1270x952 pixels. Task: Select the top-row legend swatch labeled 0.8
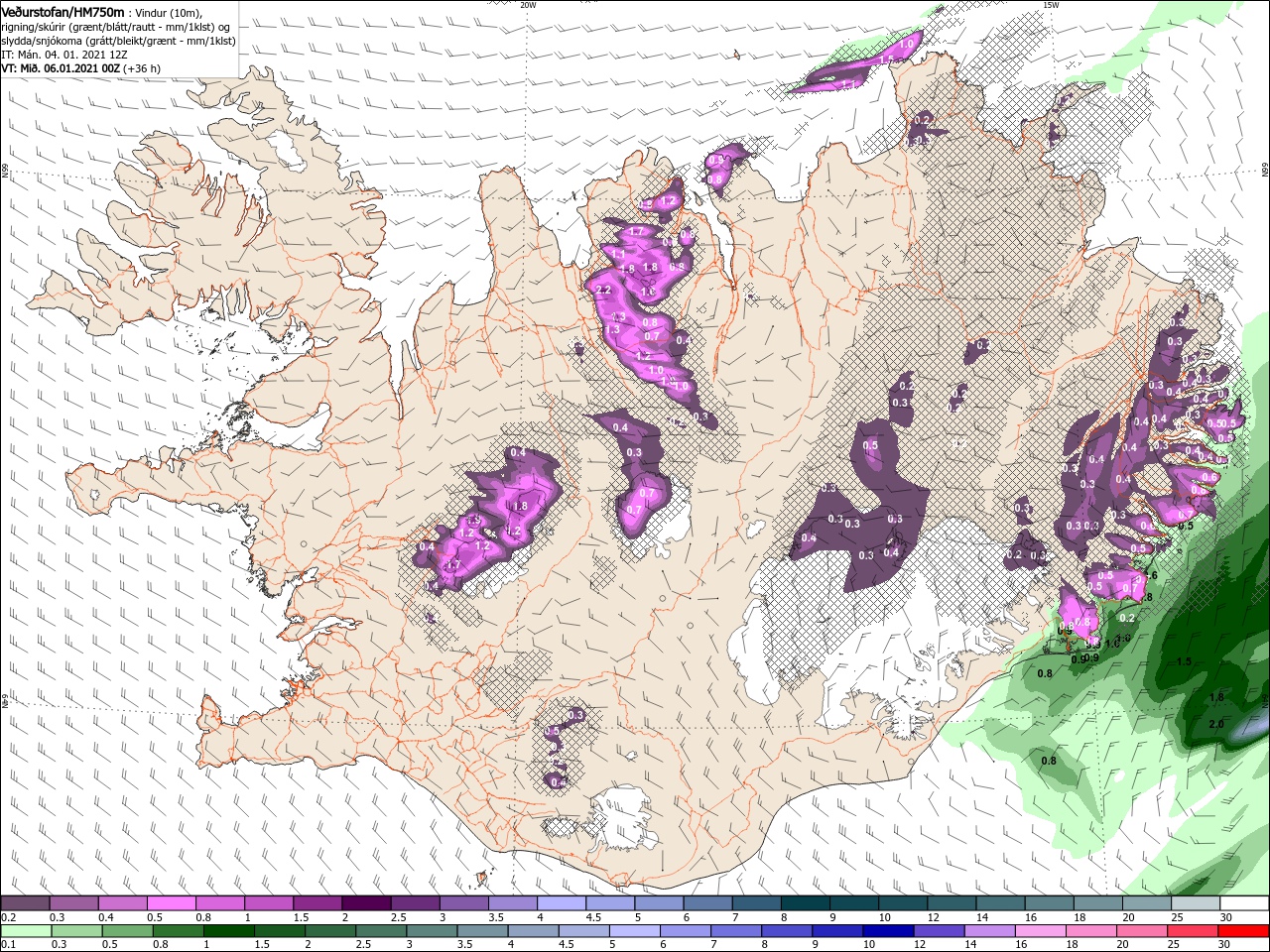pos(219,903)
